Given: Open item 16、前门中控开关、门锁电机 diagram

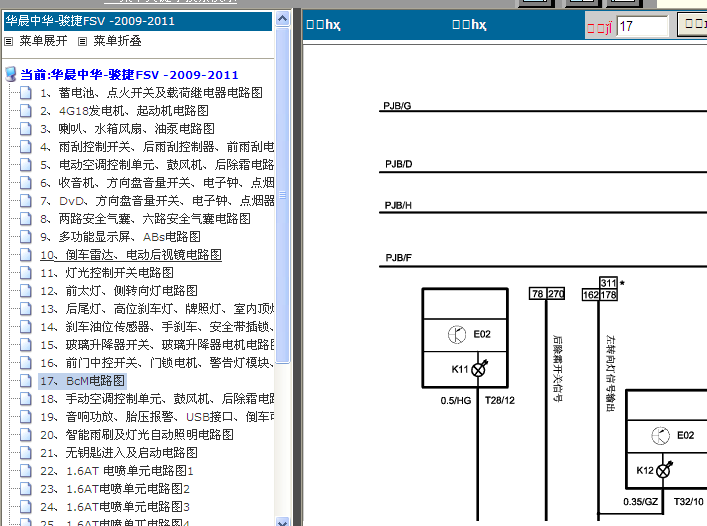Looking at the screenshot, I should tap(157, 363).
